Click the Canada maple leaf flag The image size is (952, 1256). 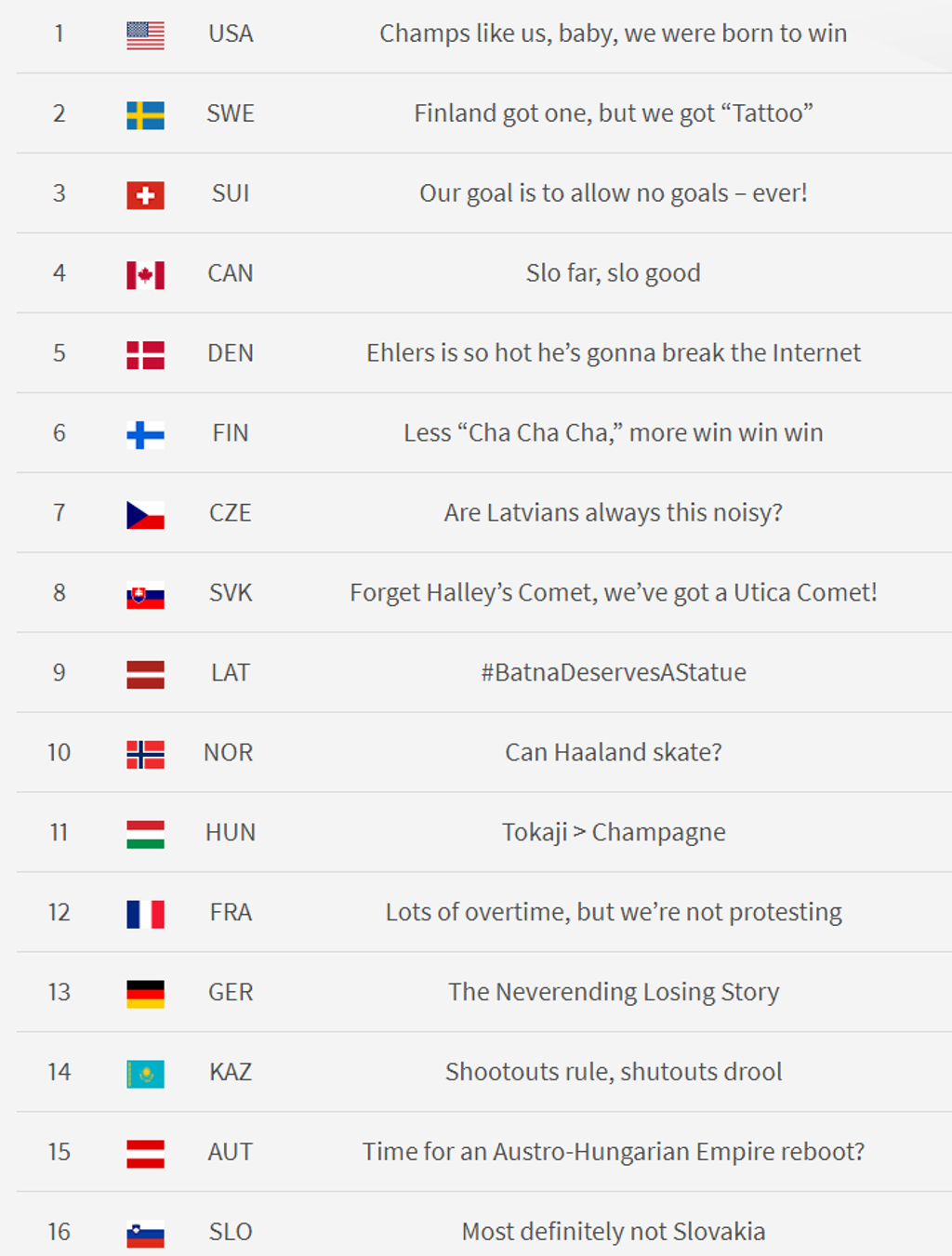[145, 275]
